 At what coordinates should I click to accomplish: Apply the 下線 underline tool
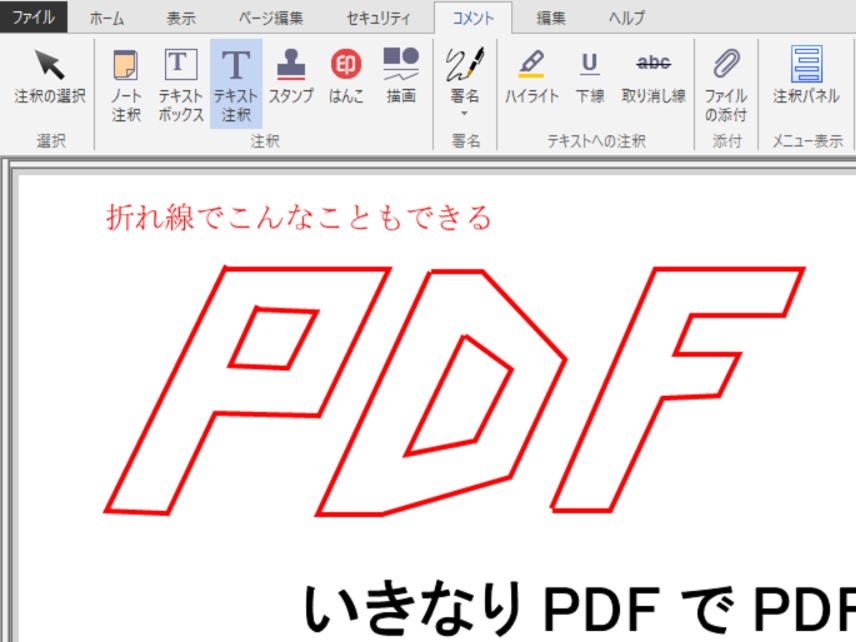coord(590,76)
